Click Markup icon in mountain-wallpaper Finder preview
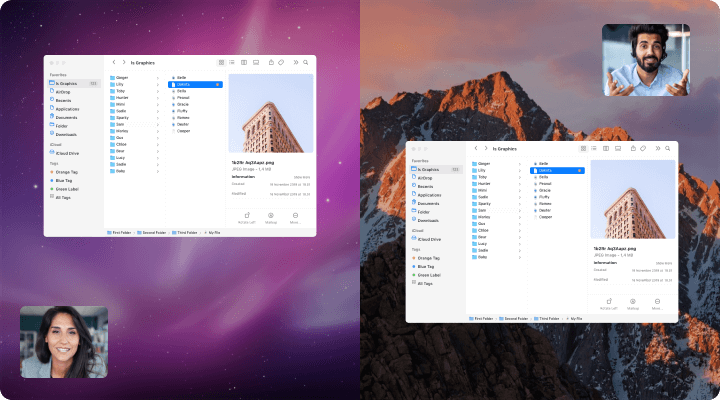720x400 pixels. (x=633, y=301)
